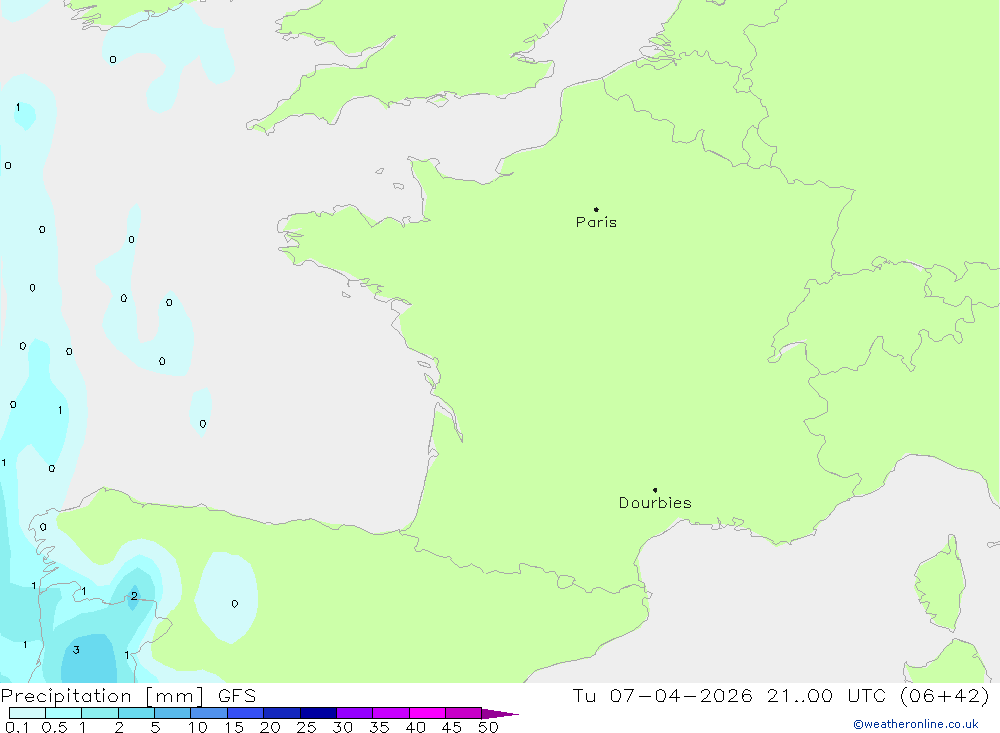
Task: Click the legend value '30'
Action: click(x=342, y=727)
